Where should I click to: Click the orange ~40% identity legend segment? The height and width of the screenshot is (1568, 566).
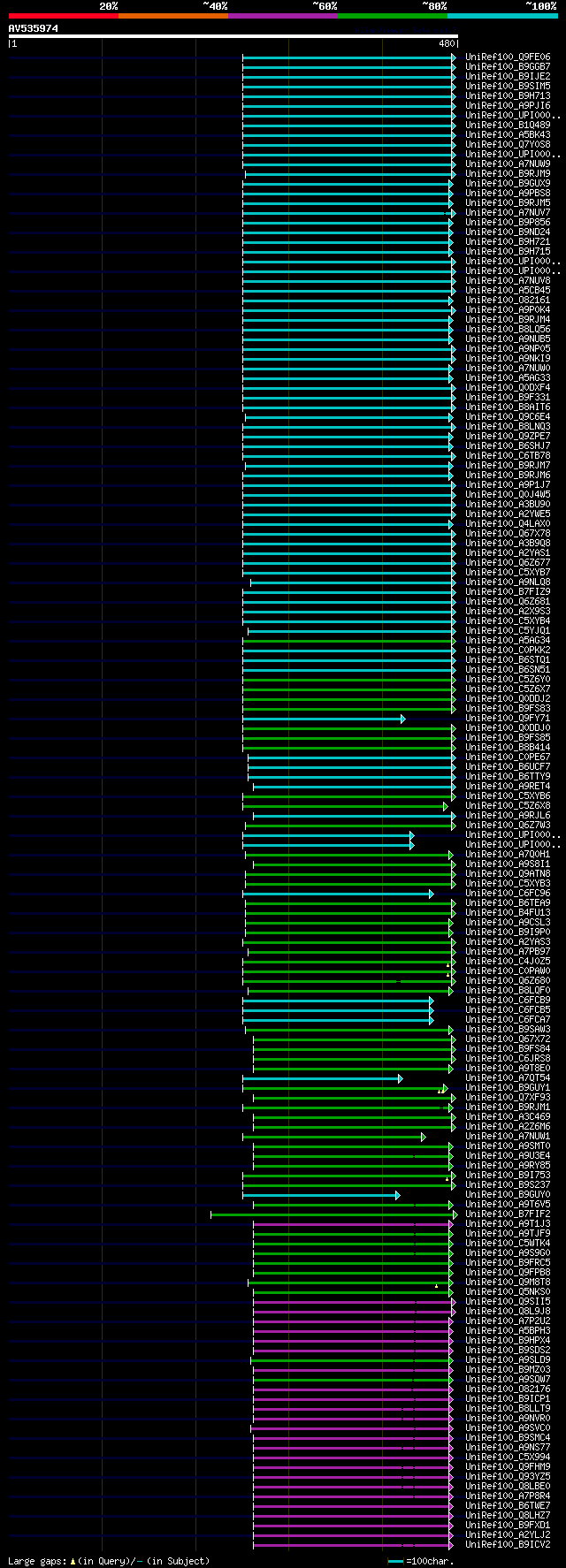pos(172,16)
